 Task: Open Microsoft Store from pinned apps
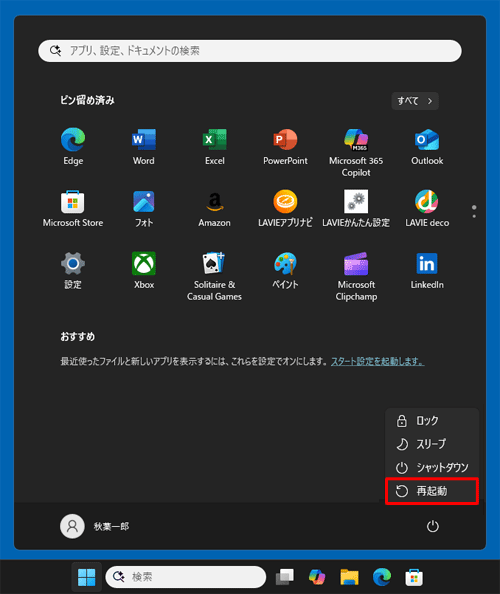[73, 208]
